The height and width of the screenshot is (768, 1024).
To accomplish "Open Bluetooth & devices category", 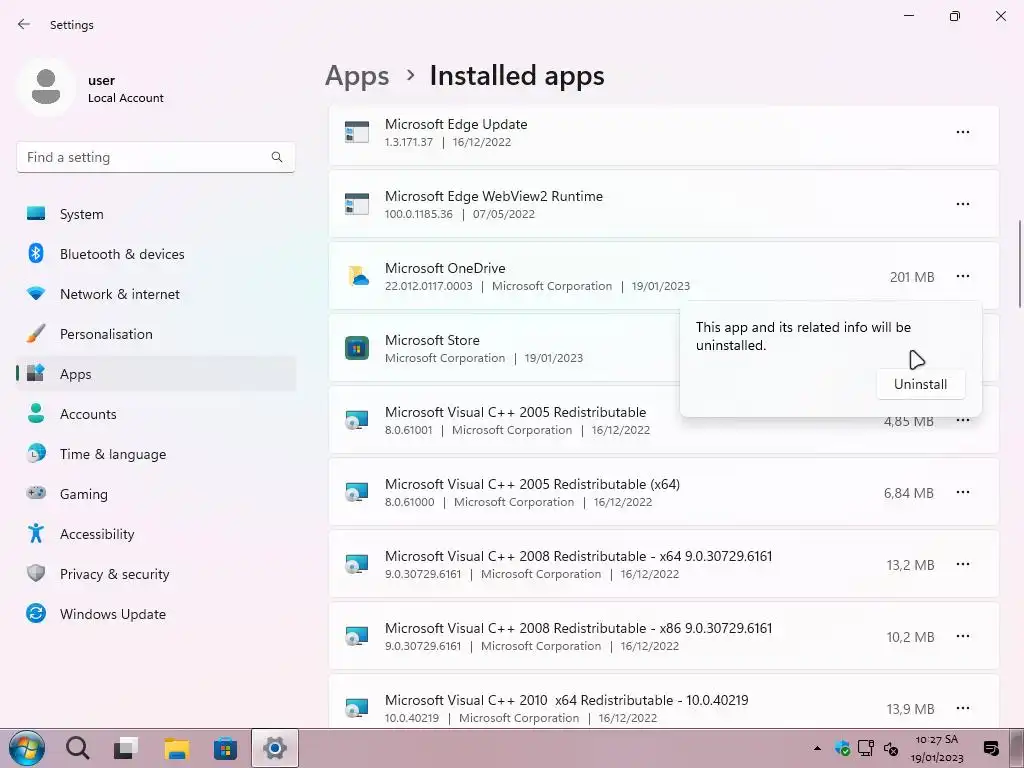I will click(x=156, y=254).
